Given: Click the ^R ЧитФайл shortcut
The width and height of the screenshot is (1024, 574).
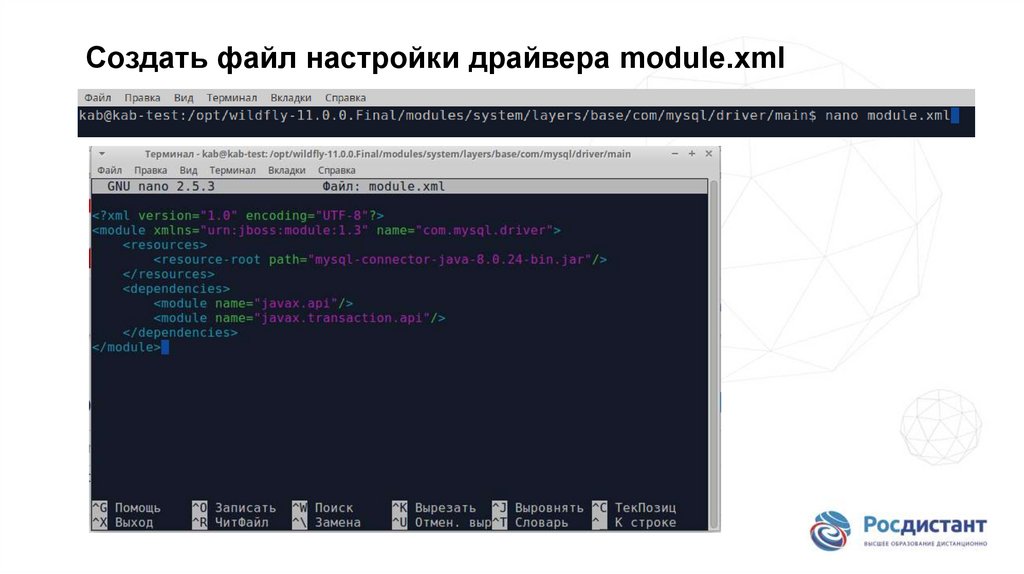Looking at the screenshot, I should (x=231, y=522).
